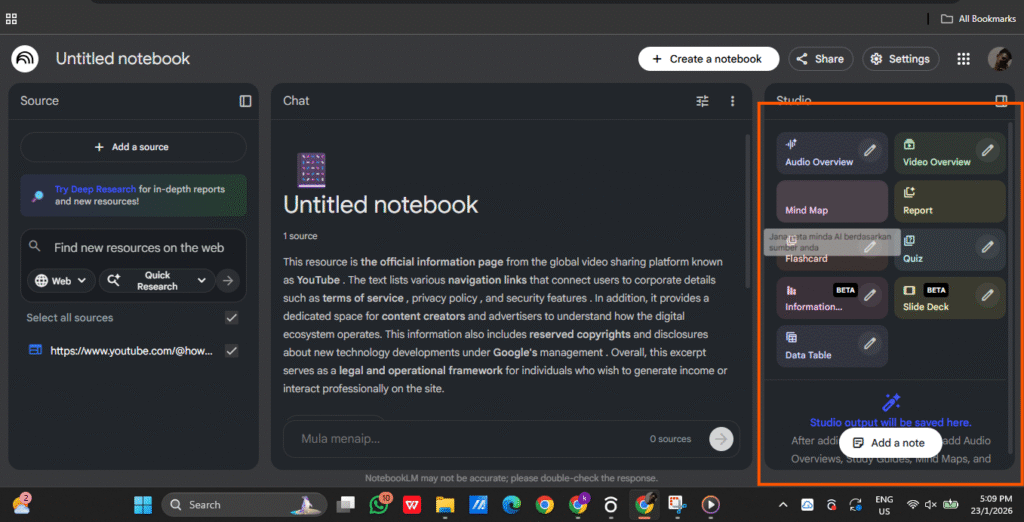
Task: Click the edit pencil on Audio Overview
Action: (870, 150)
